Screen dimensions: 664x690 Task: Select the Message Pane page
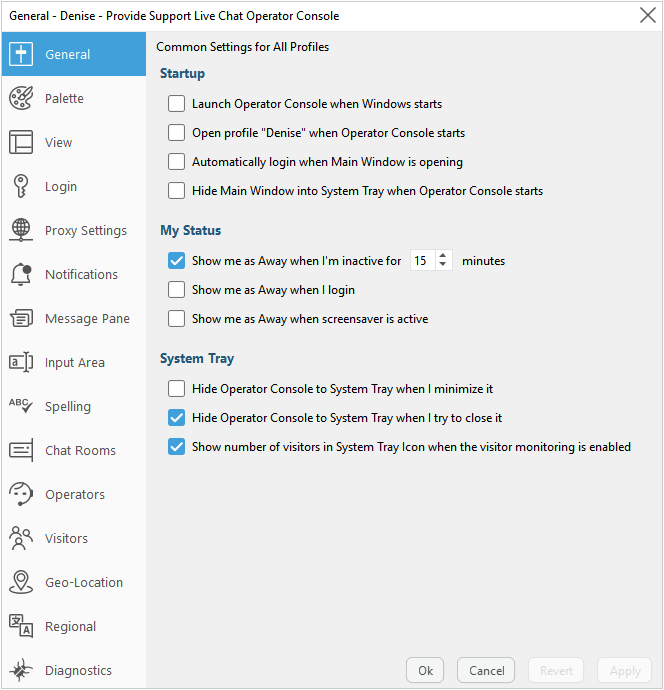pos(73,318)
